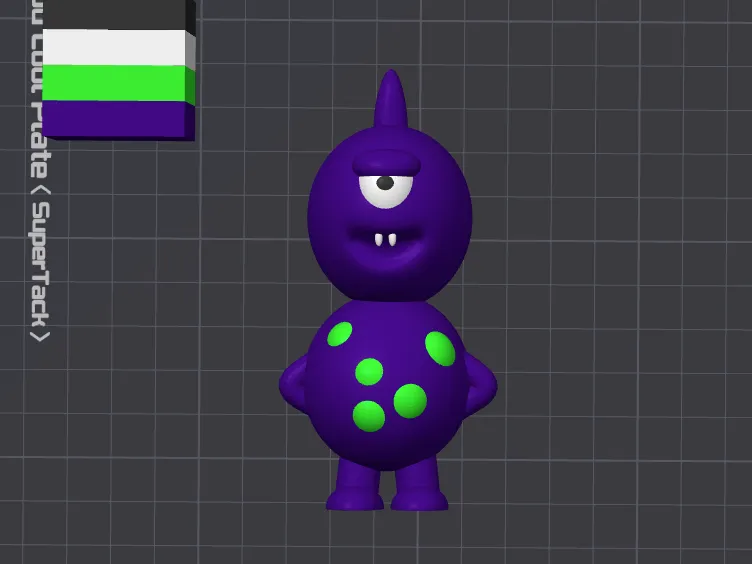
Task: Click the monster's pointed horn
Action: [390, 100]
